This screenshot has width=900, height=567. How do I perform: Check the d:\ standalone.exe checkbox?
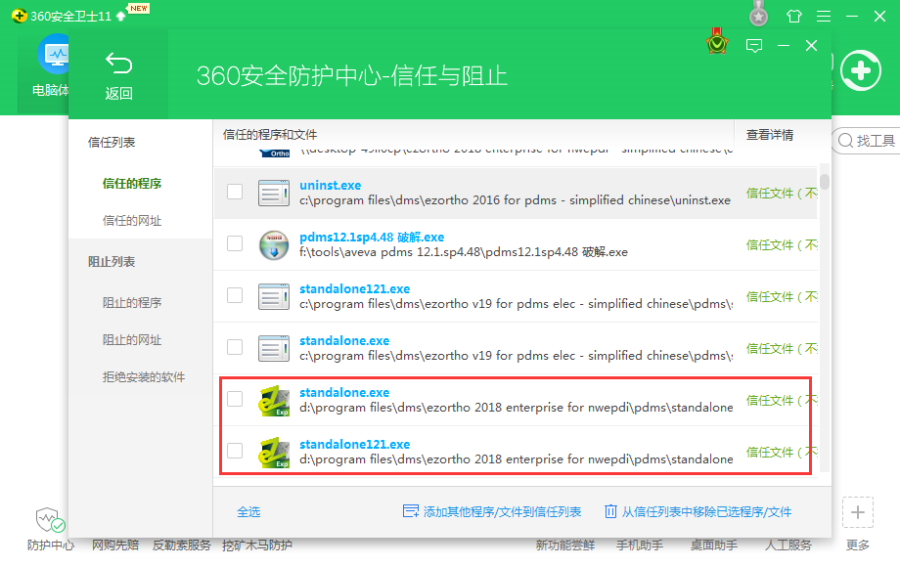235,399
